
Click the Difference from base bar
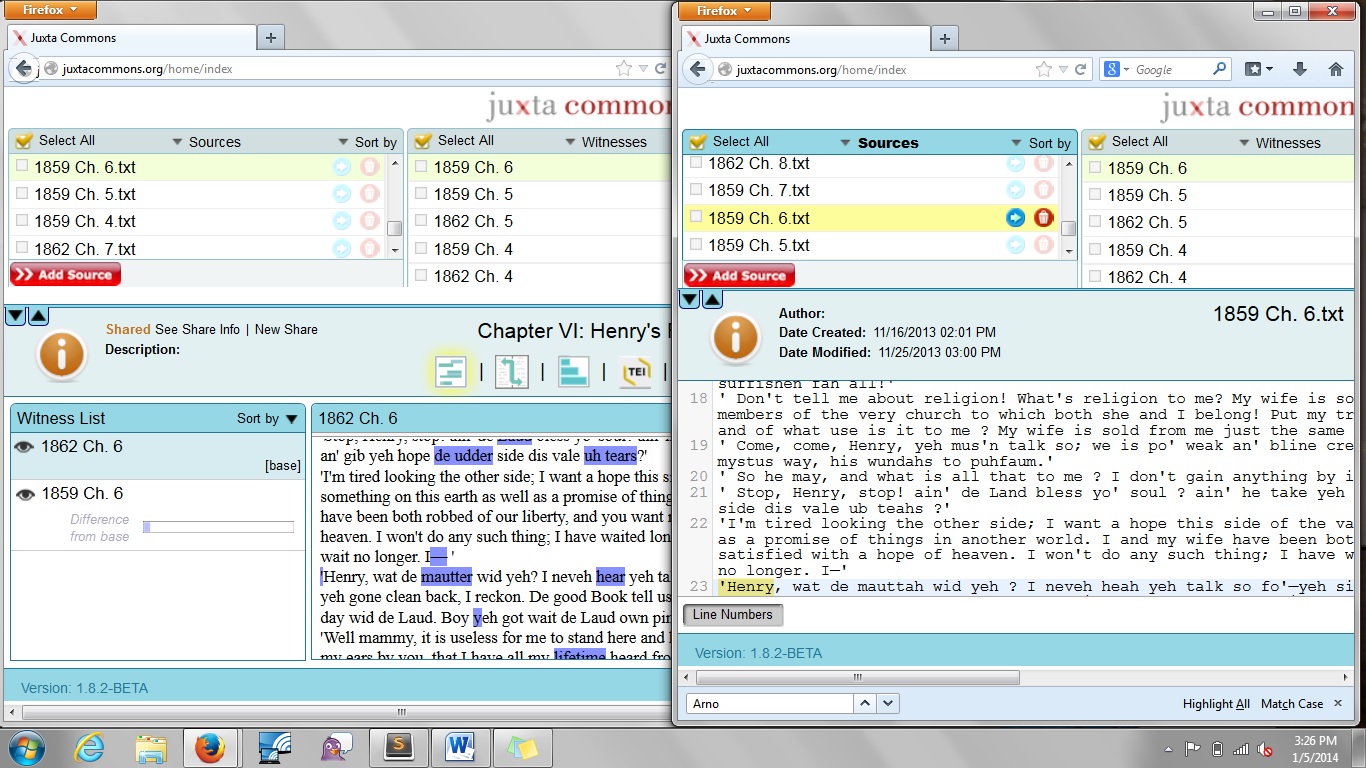[x=218, y=527]
